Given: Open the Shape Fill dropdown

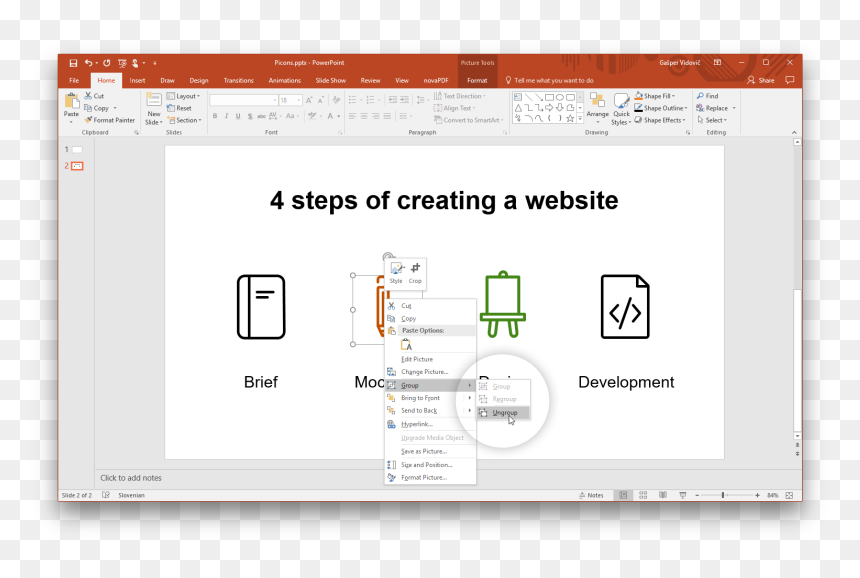Looking at the screenshot, I should pyautogui.click(x=655, y=96).
